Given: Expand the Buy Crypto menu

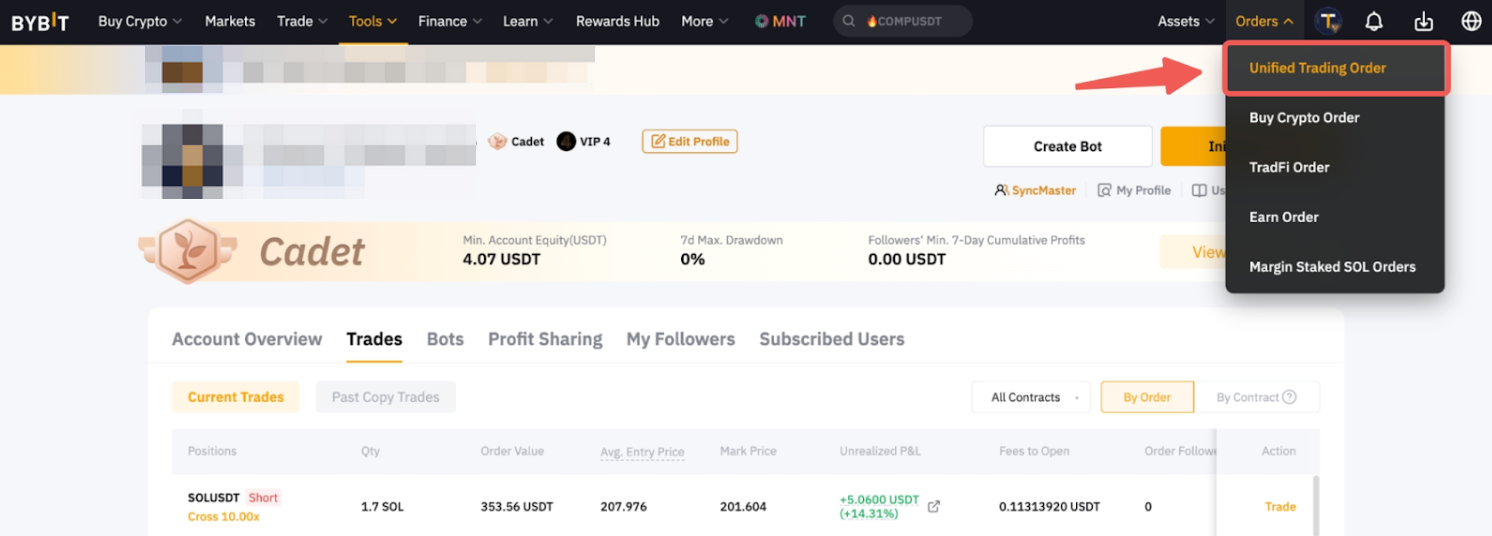Looking at the screenshot, I should (140, 21).
